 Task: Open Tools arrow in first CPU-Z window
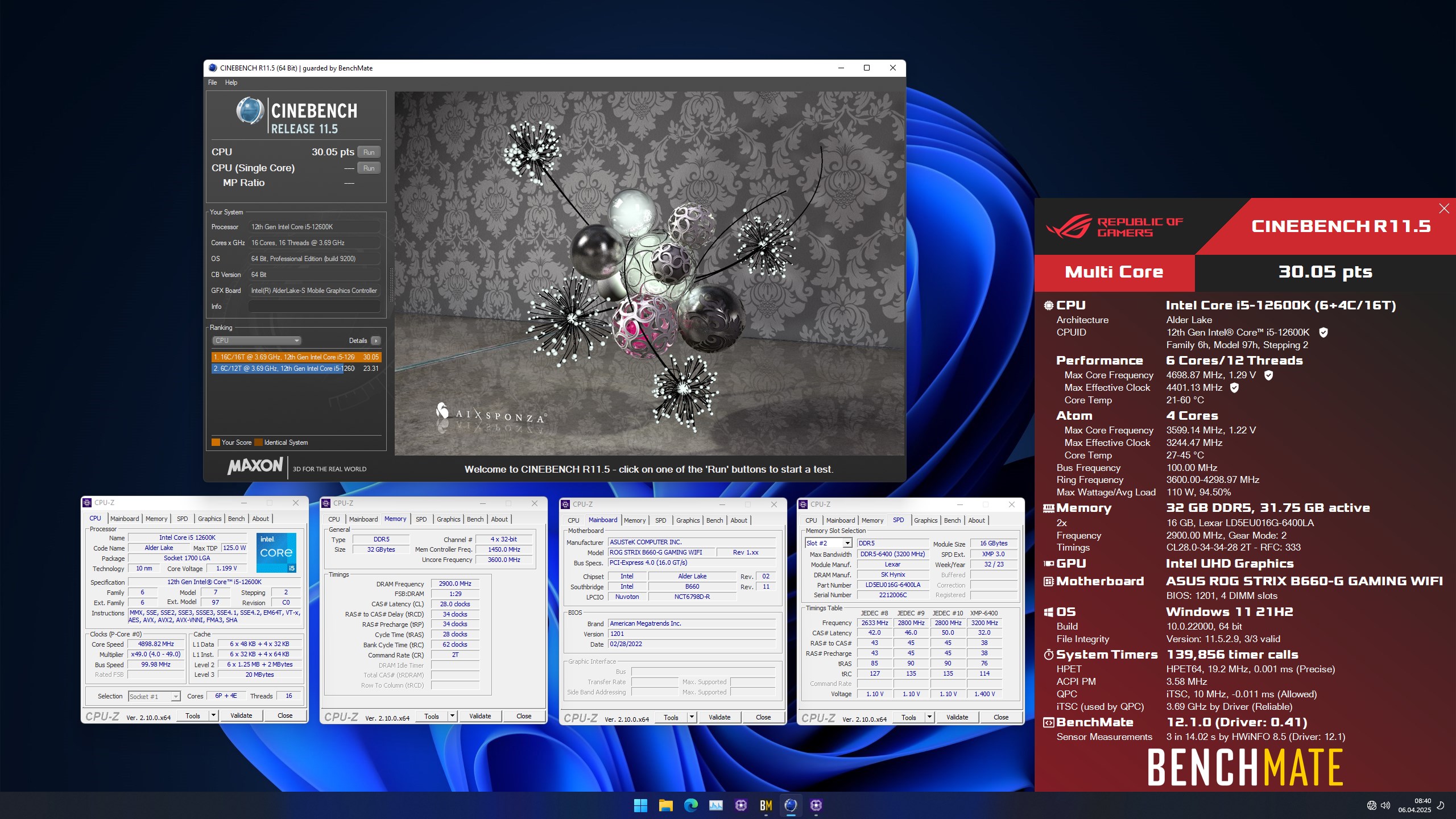213,715
